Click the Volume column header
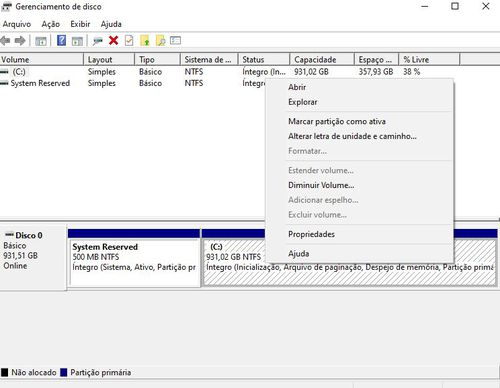The image size is (500, 388). (42, 60)
